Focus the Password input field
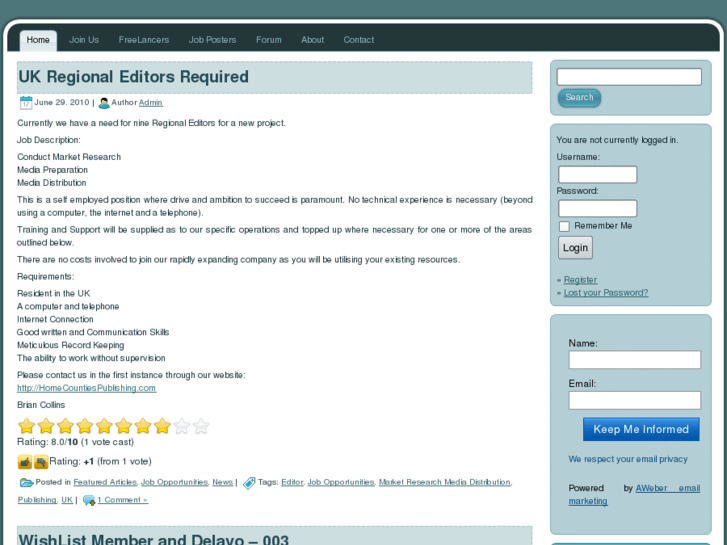This screenshot has height=545, width=727. tap(598, 209)
